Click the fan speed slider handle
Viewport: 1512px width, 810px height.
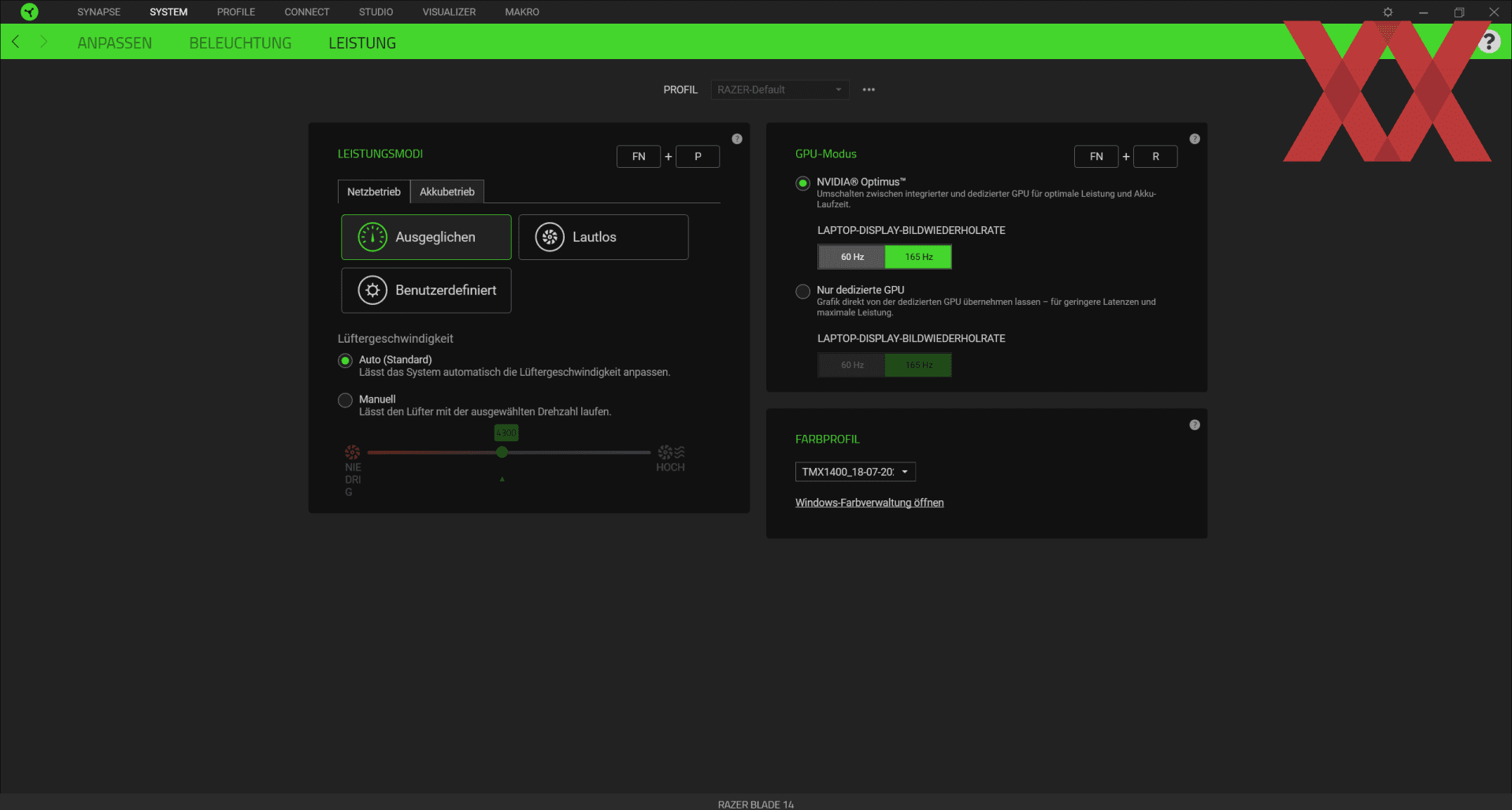point(502,452)
